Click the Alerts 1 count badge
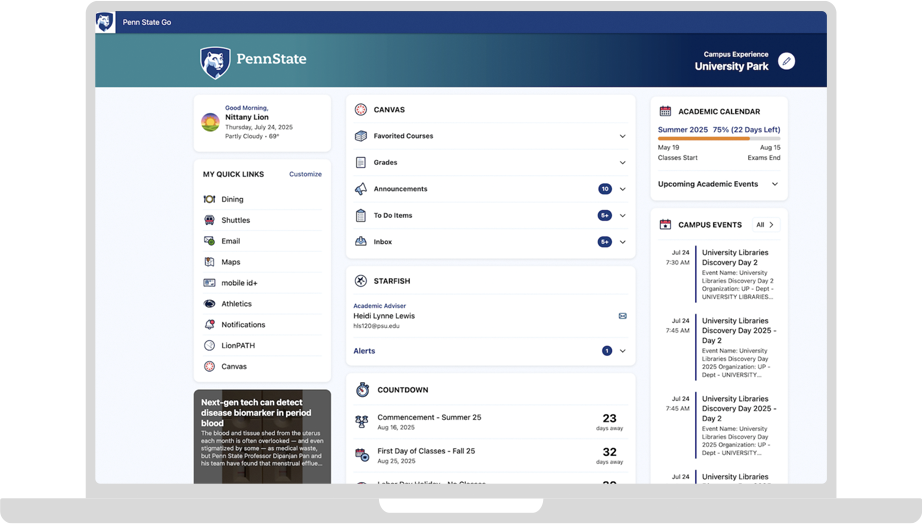The image size is (923, 524). coord(607,351)
